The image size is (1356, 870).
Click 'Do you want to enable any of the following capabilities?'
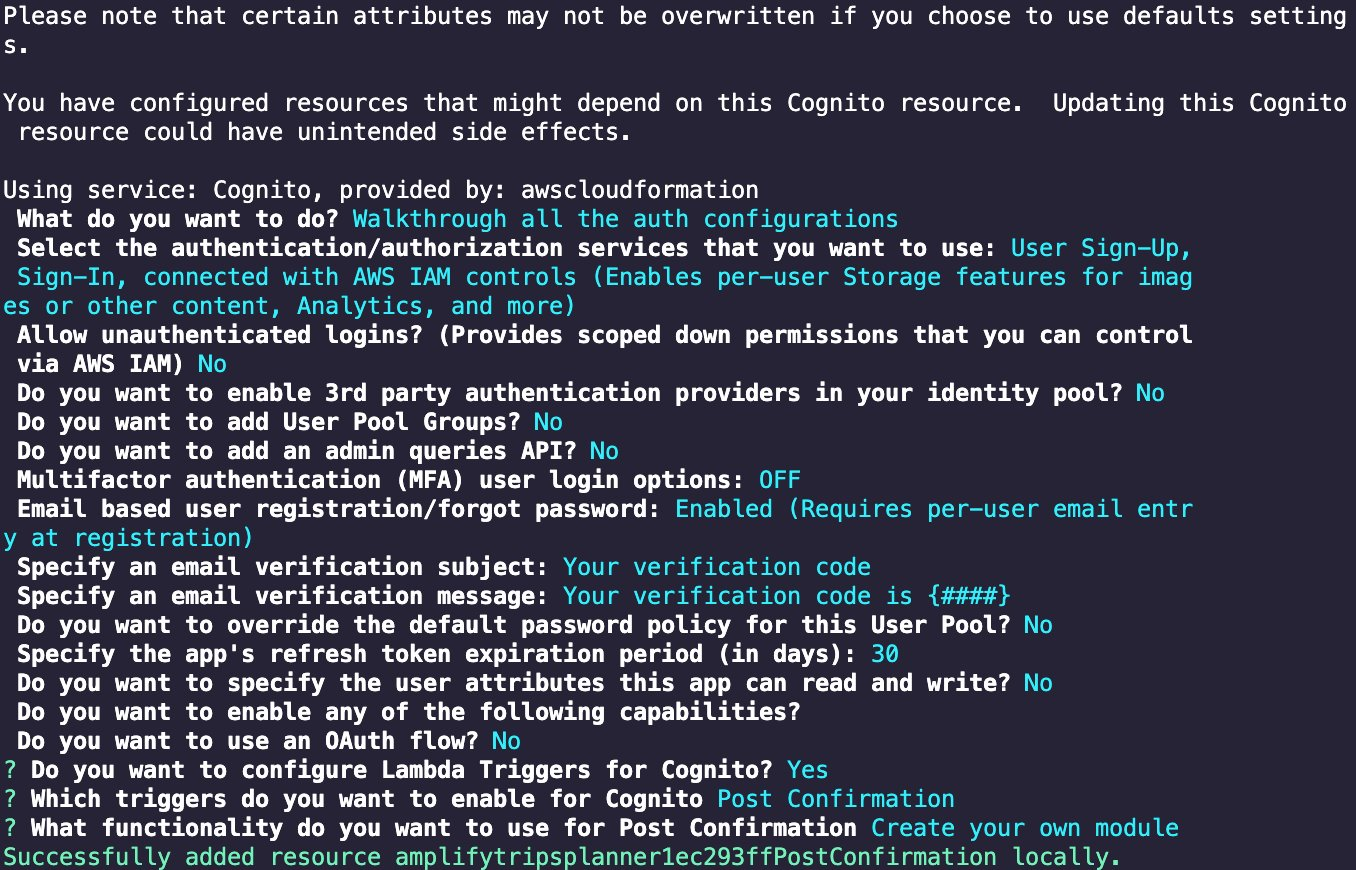(x=409, y=712)
